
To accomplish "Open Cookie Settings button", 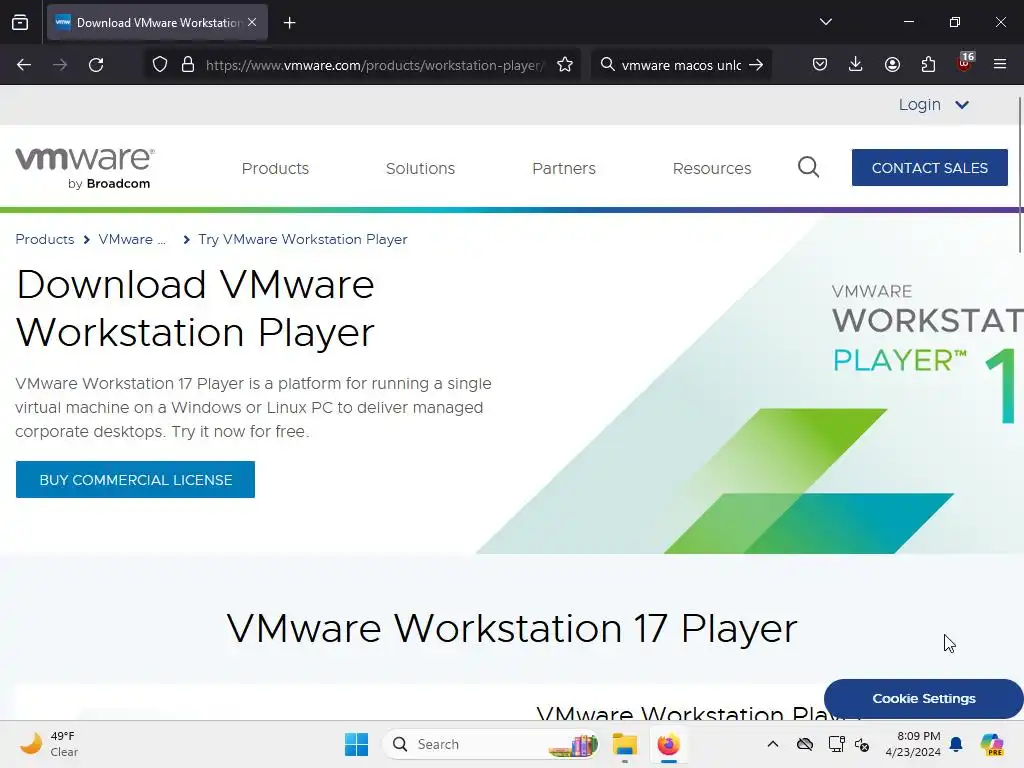I will (x=923, y=698).
